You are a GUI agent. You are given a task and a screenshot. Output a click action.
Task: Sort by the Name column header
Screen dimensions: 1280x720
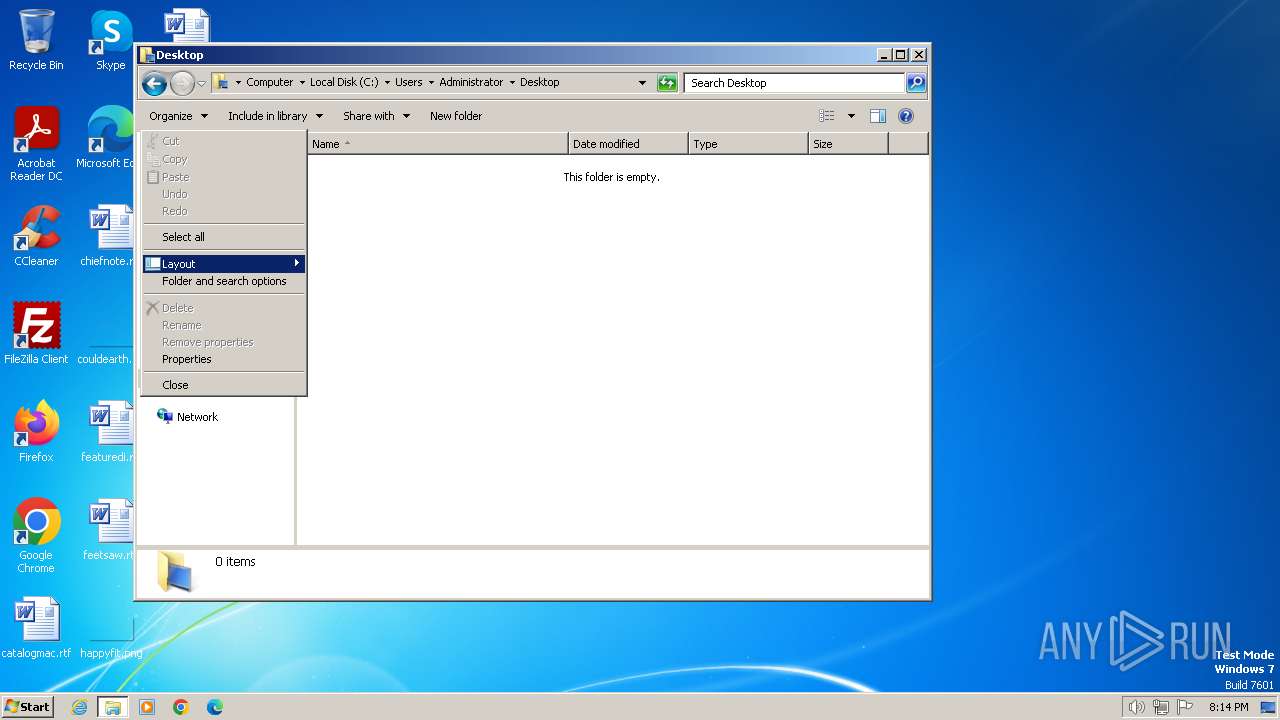tap(437, 144)
